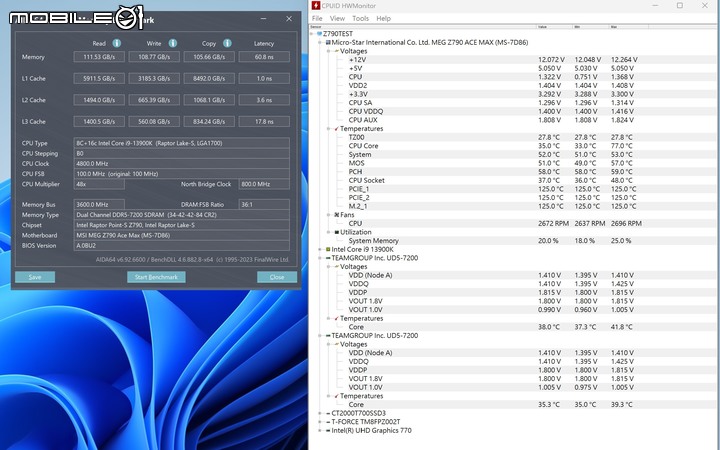
Task: Click the Read info icon in AIDA64
Action: [x=117, y=43]
